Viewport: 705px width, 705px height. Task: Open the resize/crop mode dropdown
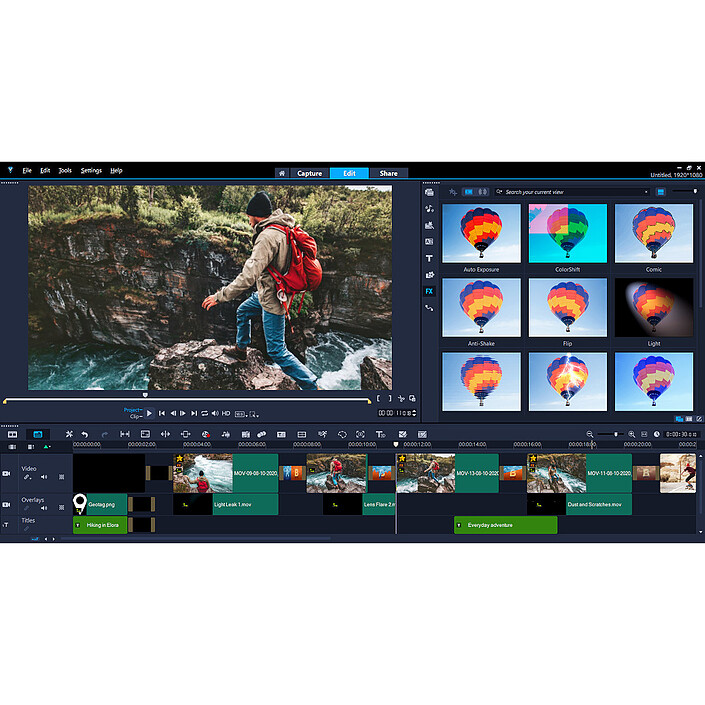click(254, 414)
